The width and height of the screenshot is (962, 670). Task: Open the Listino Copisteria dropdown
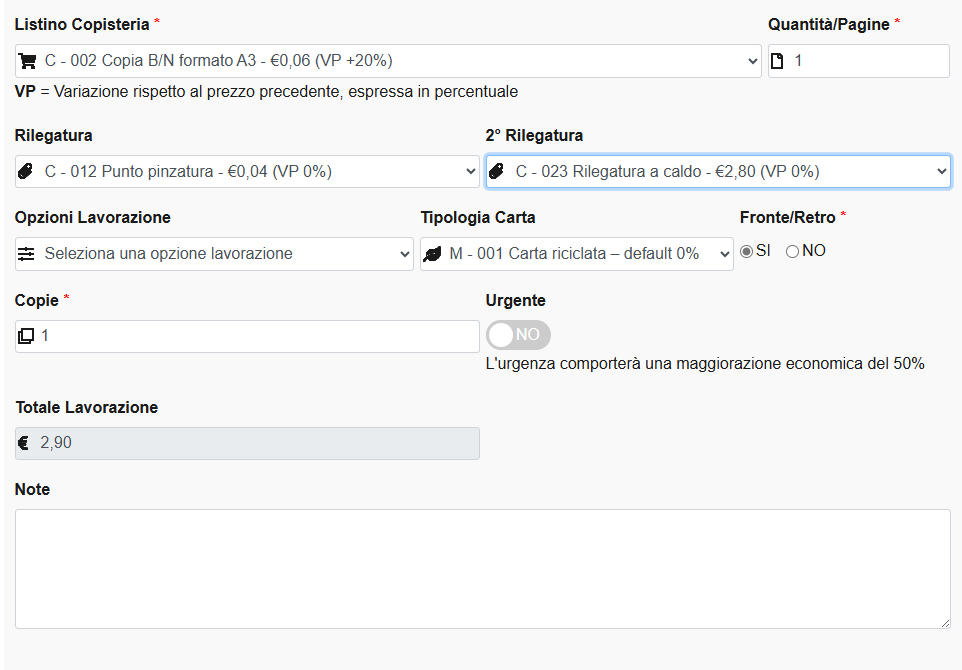(400, 61)
